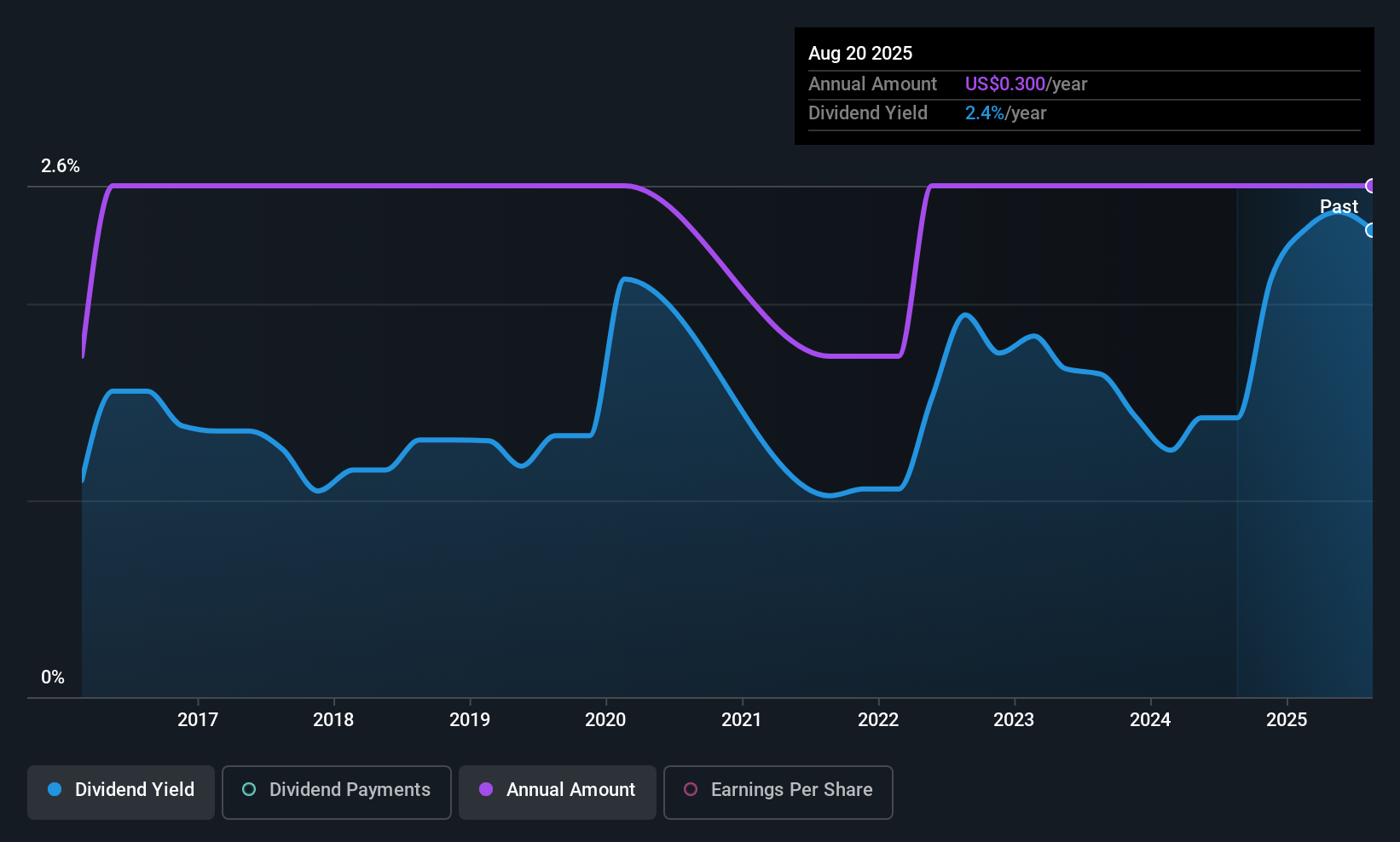Click the 'Past' label on chart
The height and width of the screenshot is (842, 1400).
coord(1339,206)
